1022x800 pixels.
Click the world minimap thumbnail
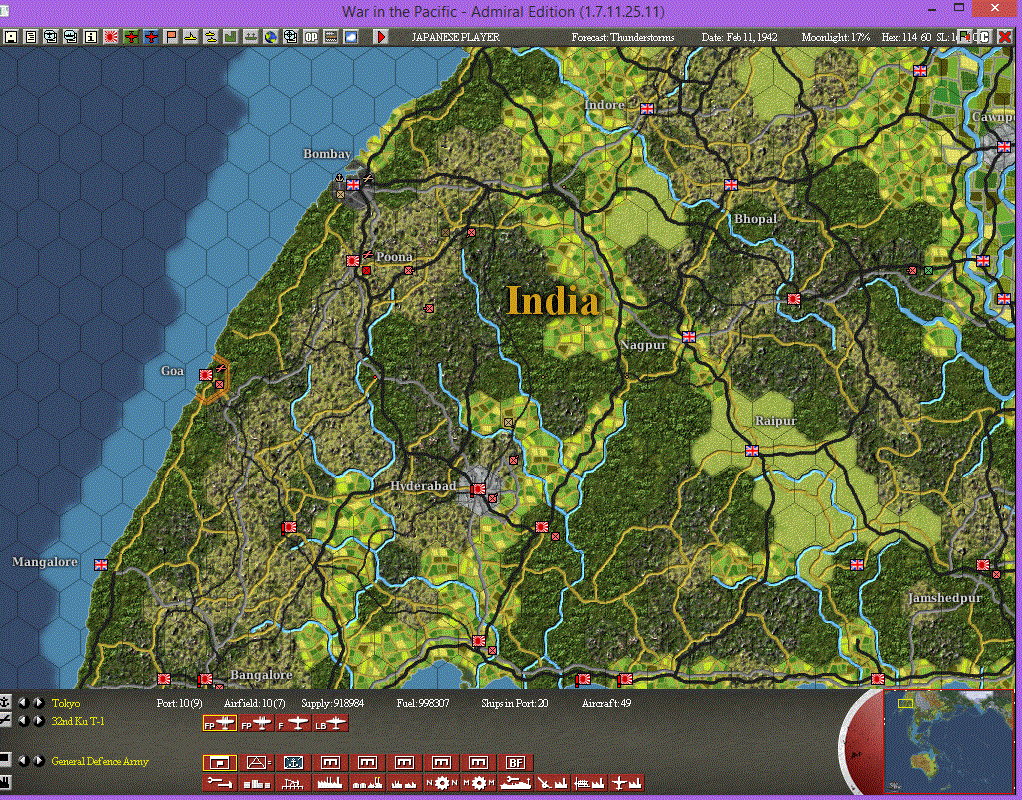[949, 742]
